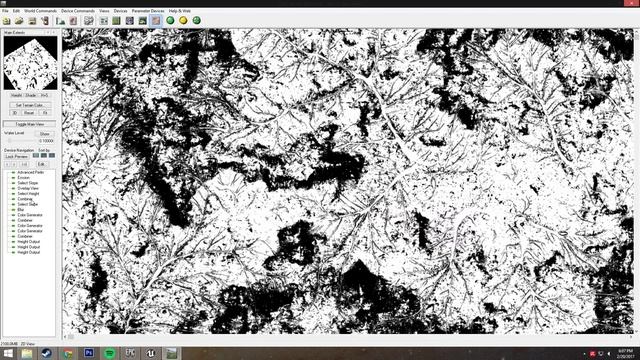Click Set Terrain Color button
The height and width of the screenshot is (360, 640).
pos(29,105)
